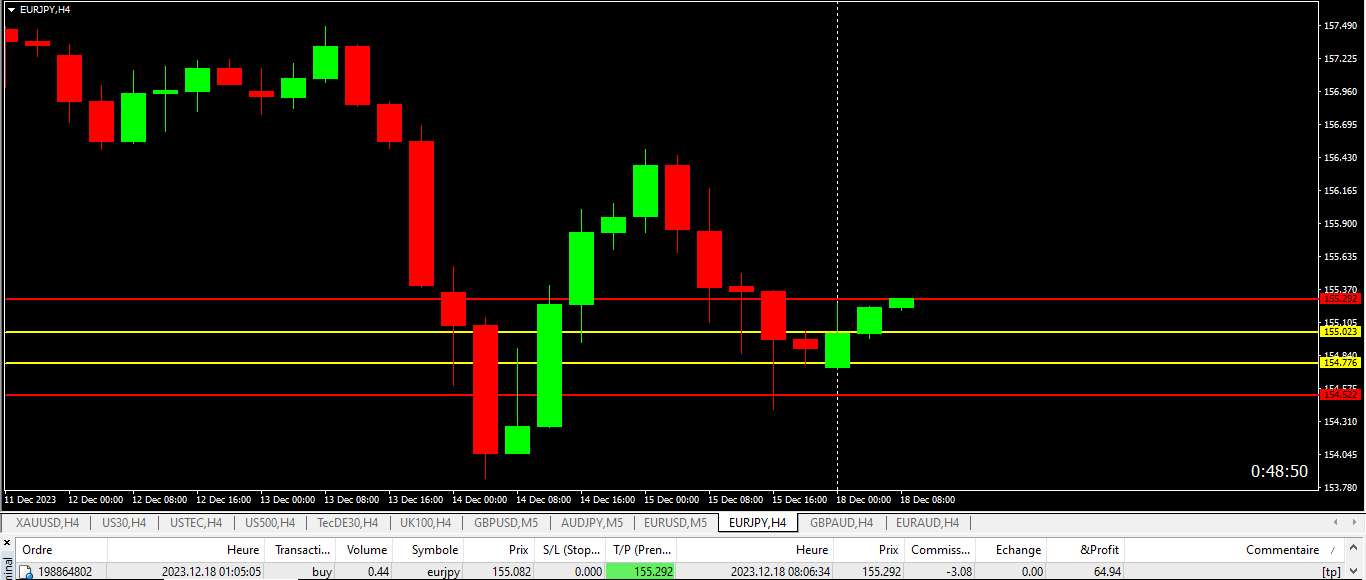This screenshot has height=580, width=1366.
Task: Open the EURJPY,H4 chart dropdown arrow
Action: (11, 9)
